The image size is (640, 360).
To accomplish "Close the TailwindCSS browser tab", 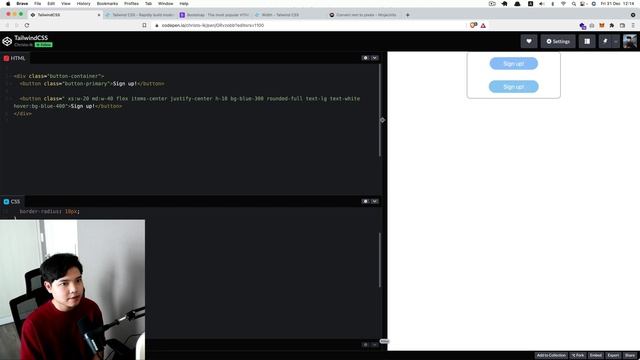I will click(99, 15).
